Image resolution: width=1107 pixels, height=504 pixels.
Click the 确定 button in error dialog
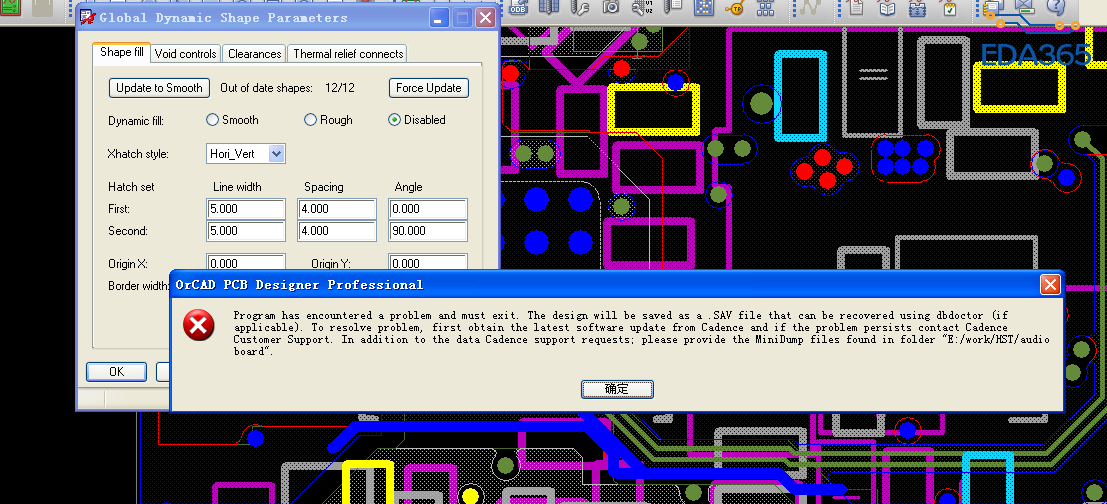(x=617, y=389)
